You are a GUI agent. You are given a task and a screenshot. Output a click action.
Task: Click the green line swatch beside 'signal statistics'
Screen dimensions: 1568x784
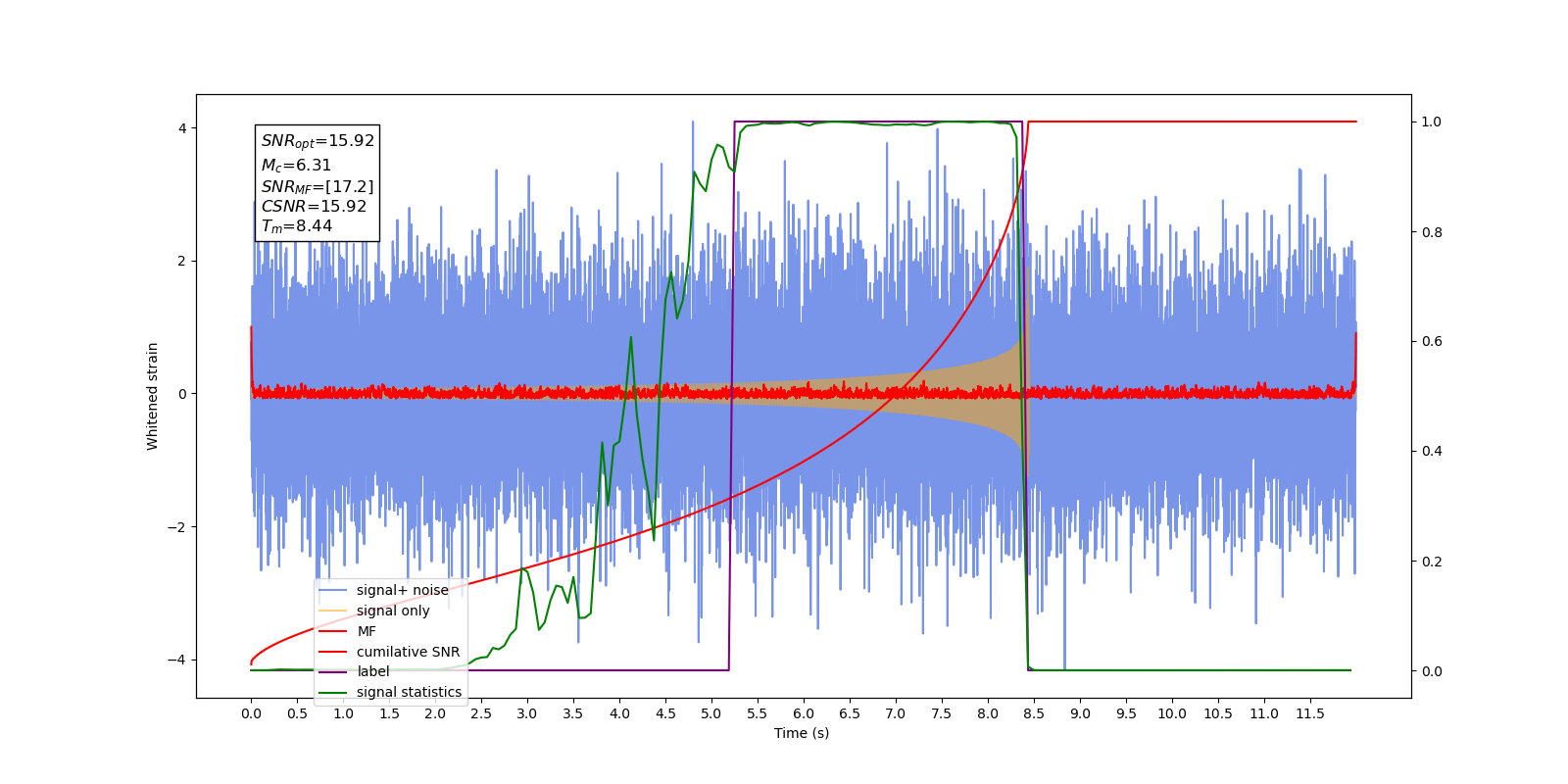(x=333, y=693)
